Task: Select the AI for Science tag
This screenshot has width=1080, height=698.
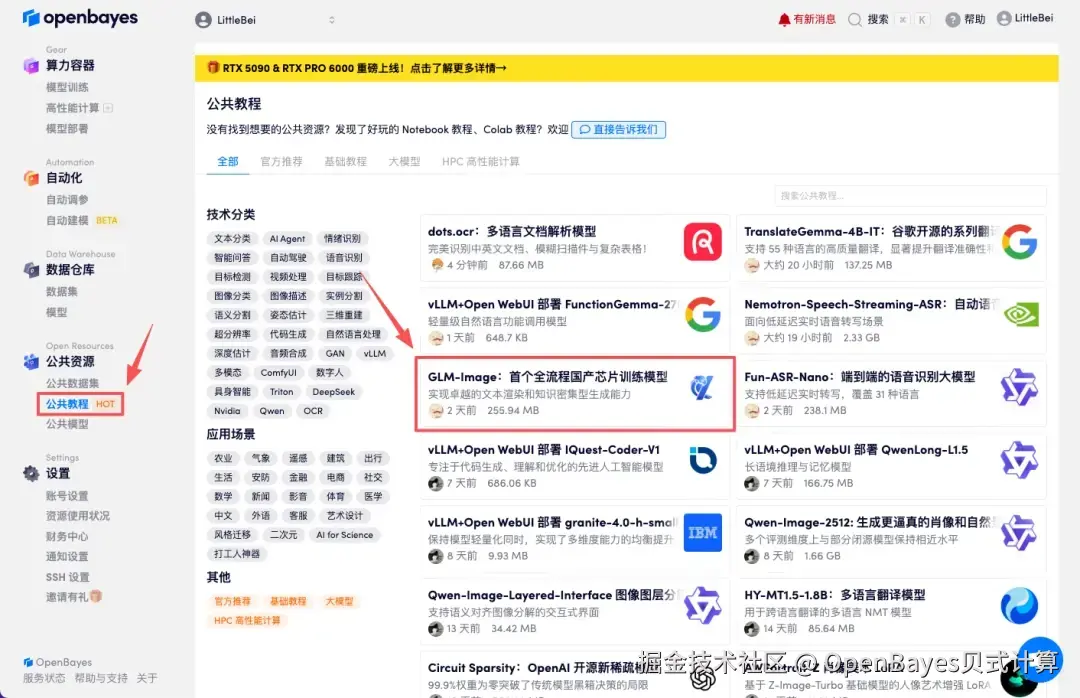Action: point(344,535)
